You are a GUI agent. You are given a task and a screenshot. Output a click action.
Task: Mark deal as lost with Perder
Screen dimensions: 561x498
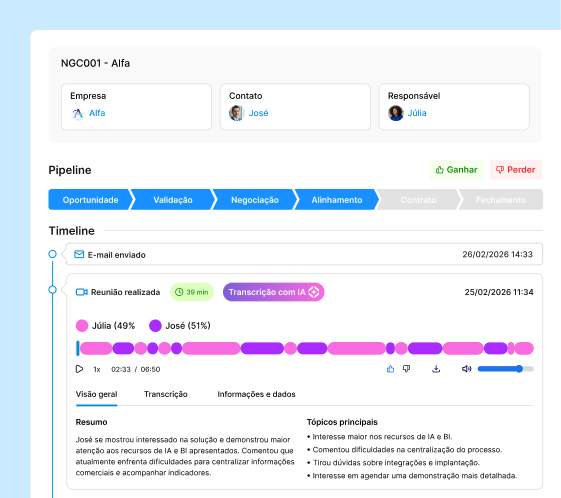[516, 170]
